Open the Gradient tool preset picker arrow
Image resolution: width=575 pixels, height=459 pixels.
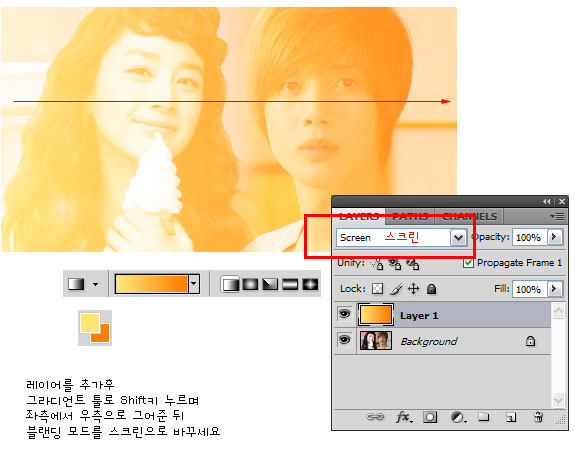(x=96, y=284)
